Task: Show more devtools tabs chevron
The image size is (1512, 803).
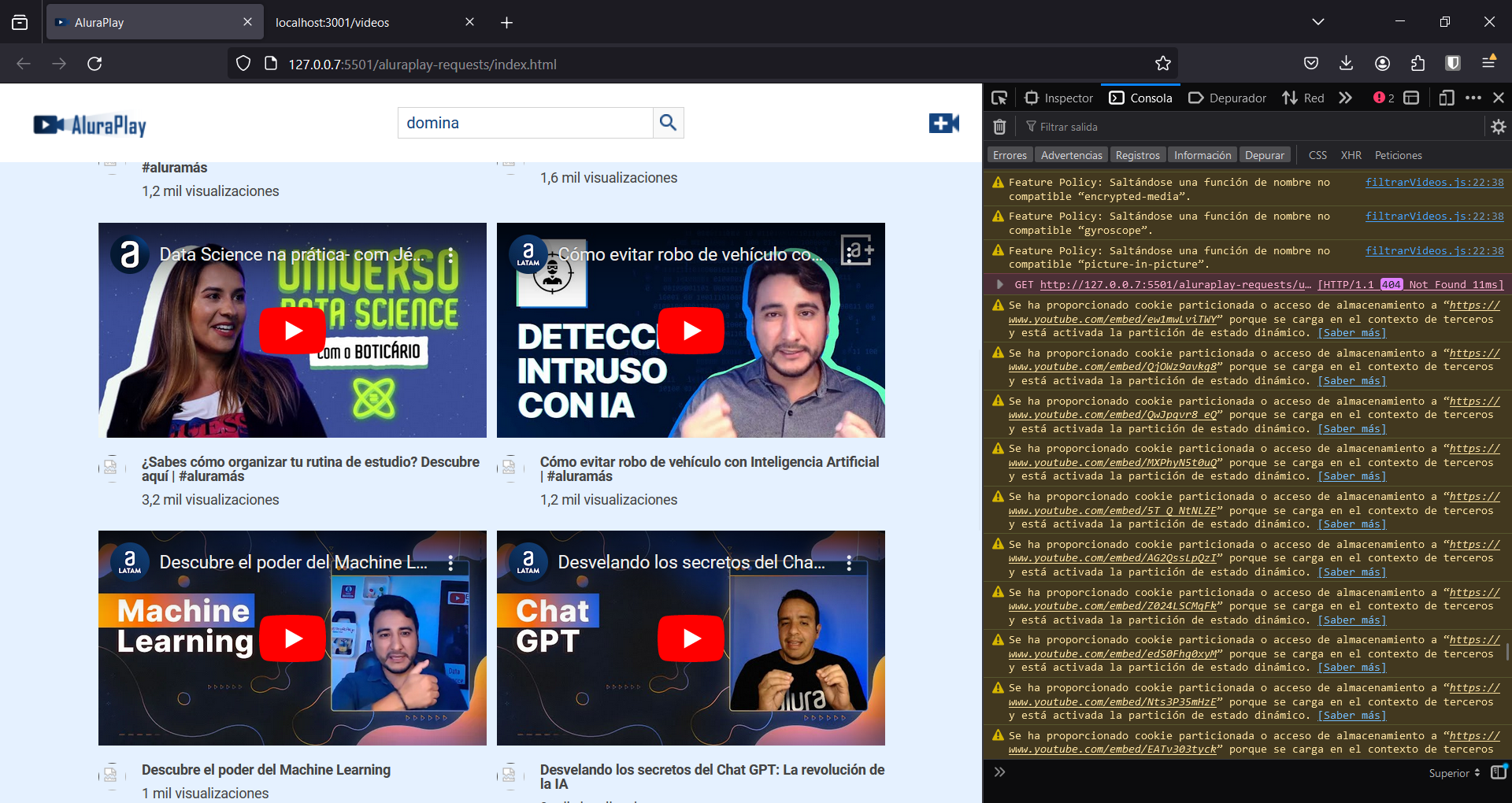Action: click(x=1345, y=98)
